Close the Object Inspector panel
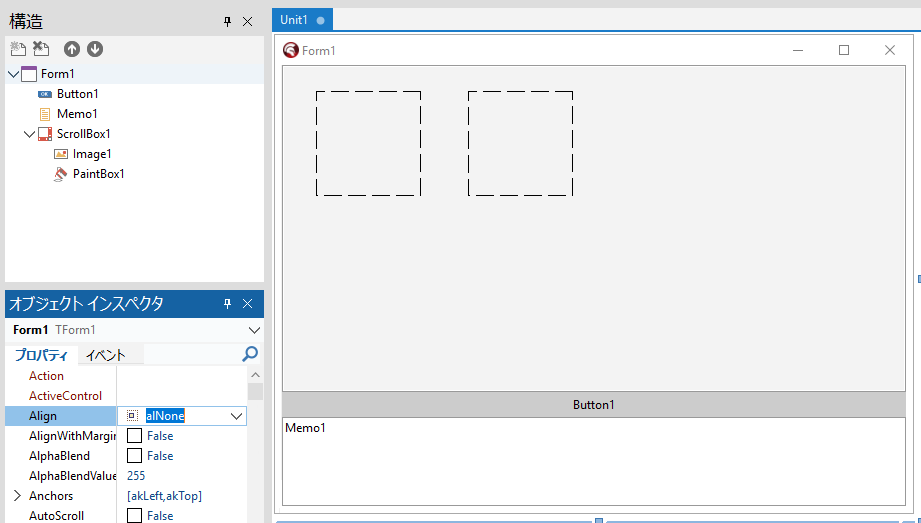The height and width of the screenshot is (523, 921). [x=248, y=304]
